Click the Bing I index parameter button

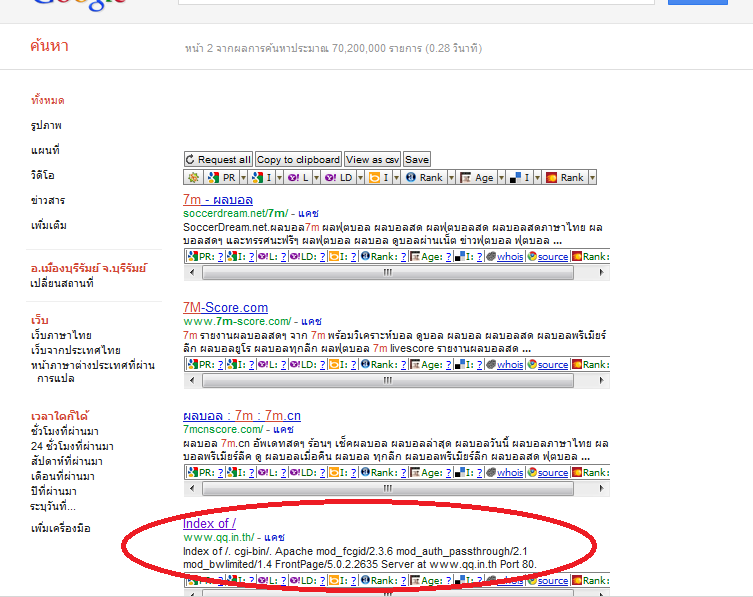coord(378,178)
